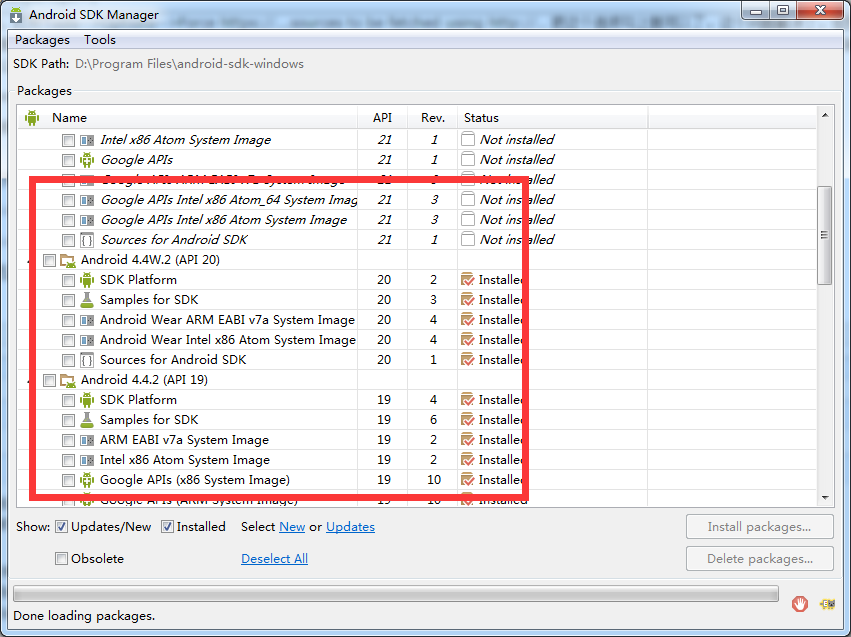
Task: Click the package list scroll down arrow
Action: [x=825, y=498]
